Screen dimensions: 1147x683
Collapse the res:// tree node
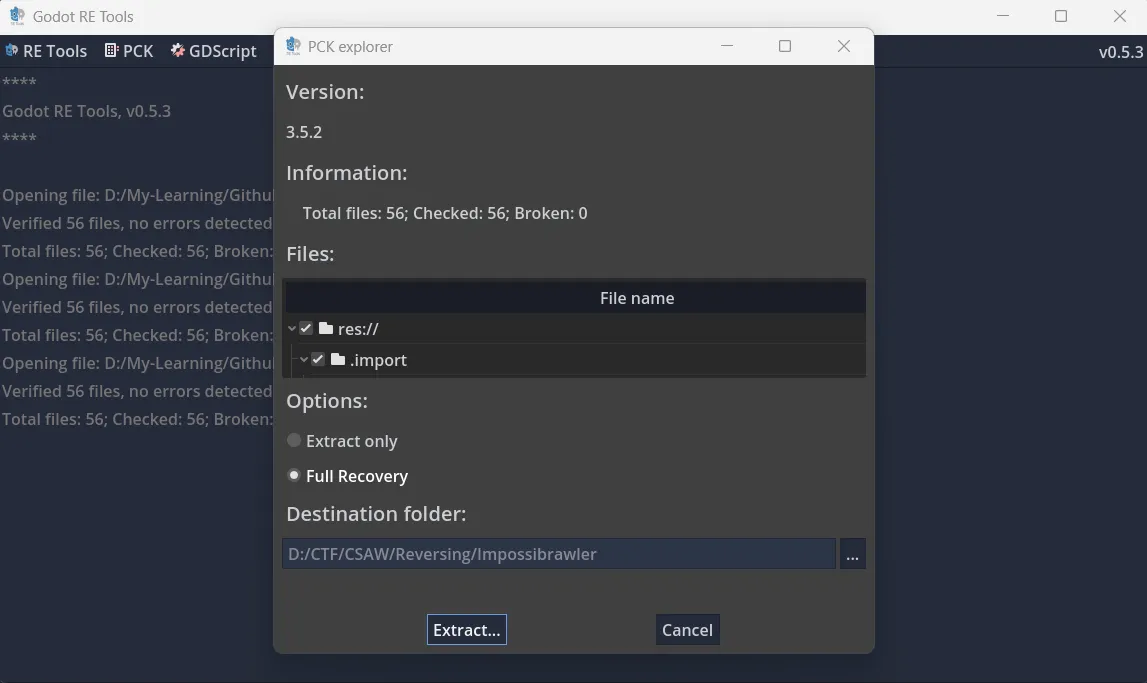[291, 328]
